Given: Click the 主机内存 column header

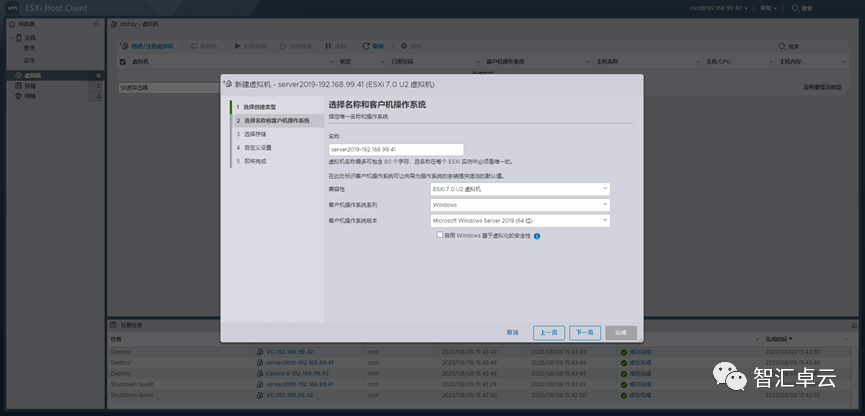Looking at the screenshot, I should (790, 62).
